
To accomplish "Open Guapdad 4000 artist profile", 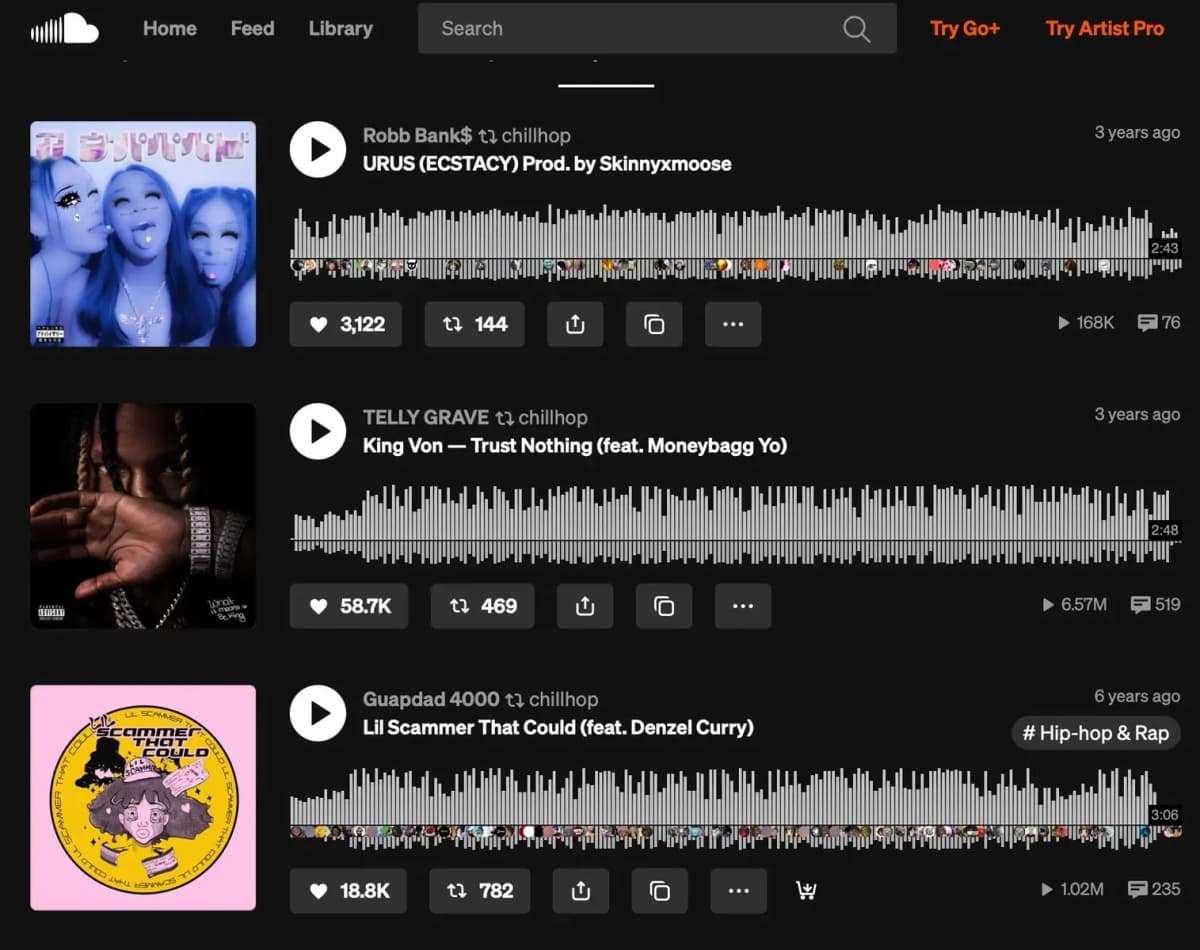I will [x=431, y=699].
